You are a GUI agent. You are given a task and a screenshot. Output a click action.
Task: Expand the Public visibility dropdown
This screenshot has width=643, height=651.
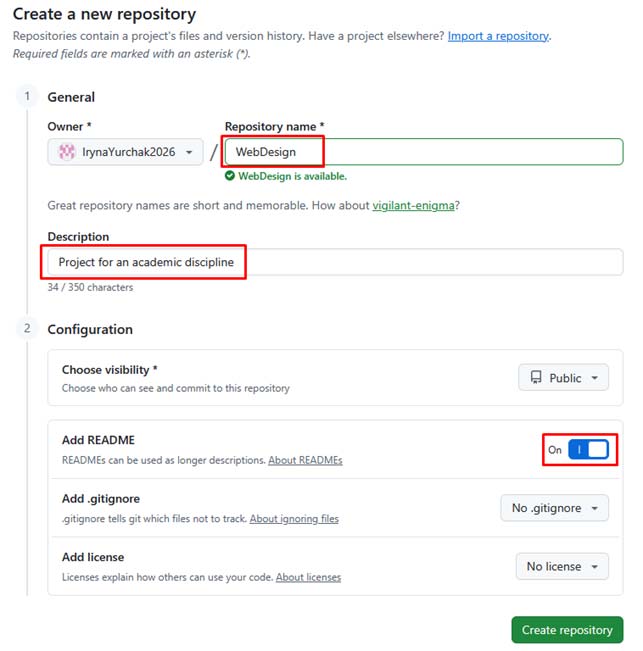click(563, 377)
